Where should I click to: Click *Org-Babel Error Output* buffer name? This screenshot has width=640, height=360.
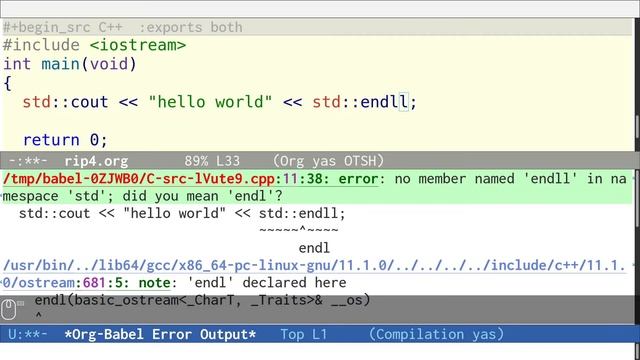[x=160, y=334]
